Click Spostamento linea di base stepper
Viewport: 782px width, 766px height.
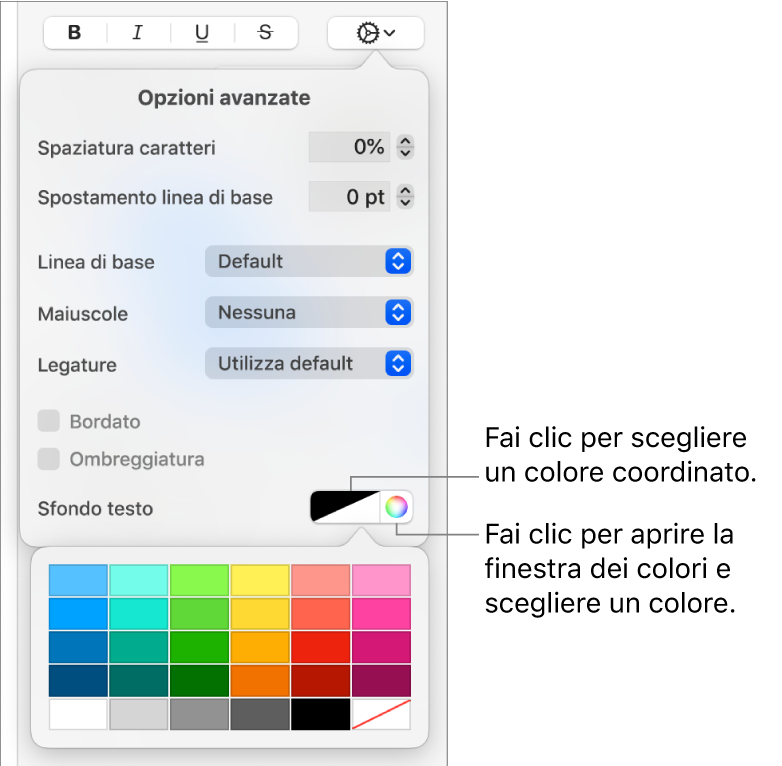405,196
